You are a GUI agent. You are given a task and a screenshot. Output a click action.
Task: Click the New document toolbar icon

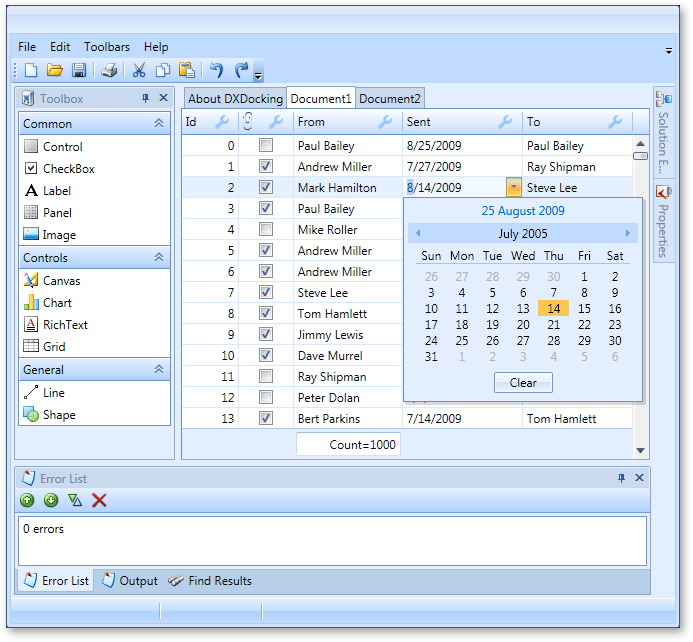(31, 70)
